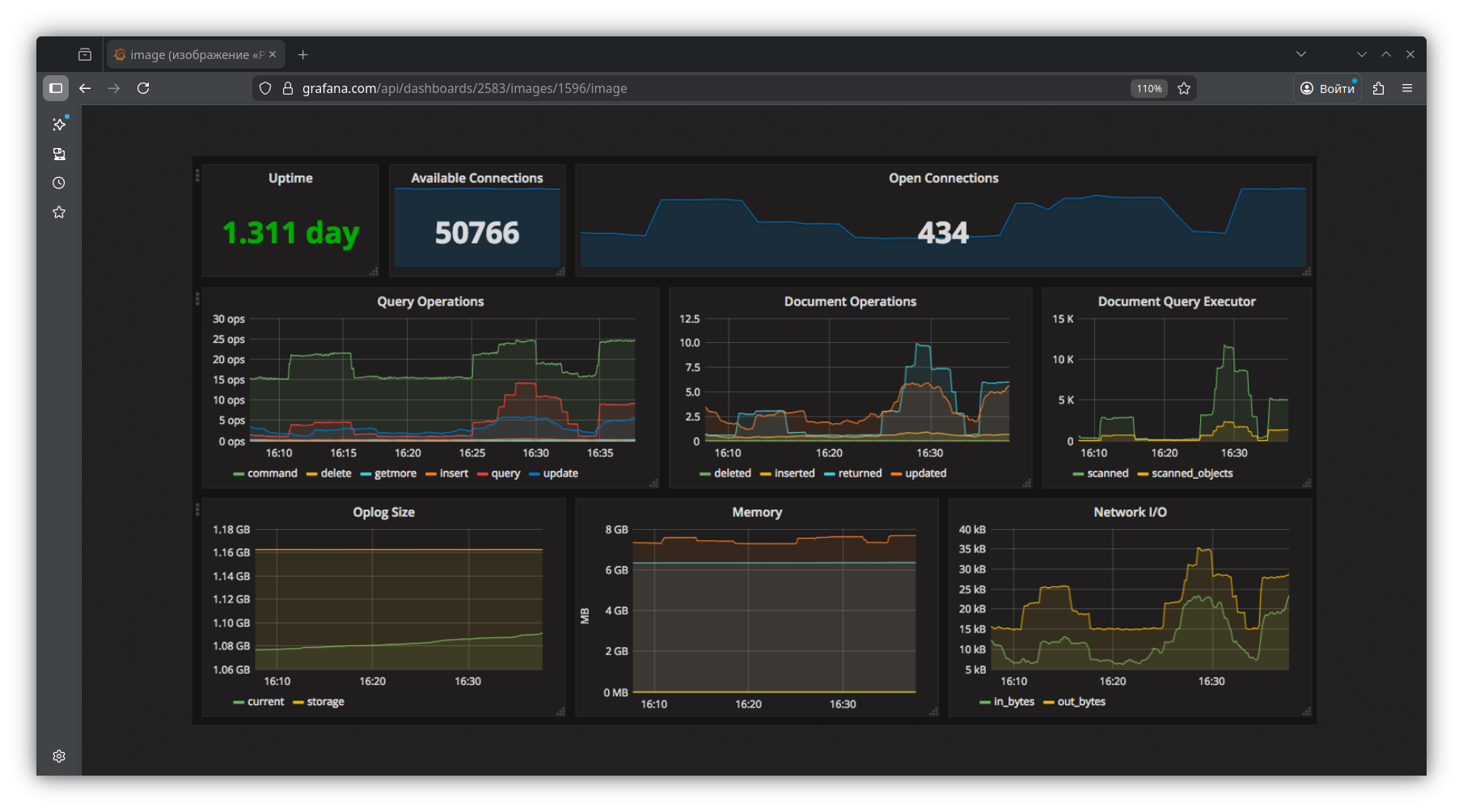The image size is (1463, 812).
Task: Open the extensions puzzle icon
Action: coord(1379,88)
